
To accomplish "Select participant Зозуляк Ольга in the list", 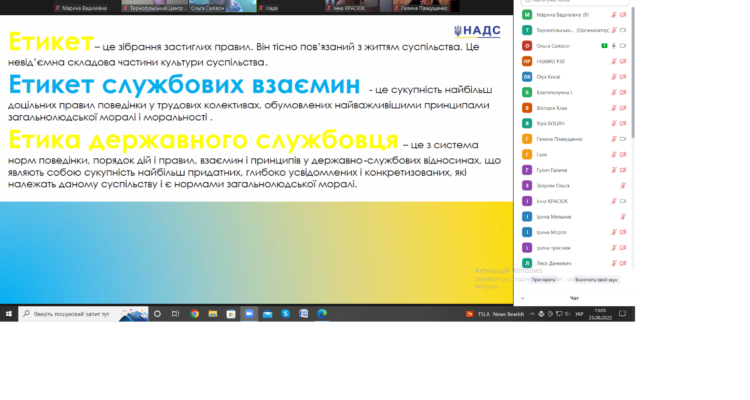I will tap(574, 186).
